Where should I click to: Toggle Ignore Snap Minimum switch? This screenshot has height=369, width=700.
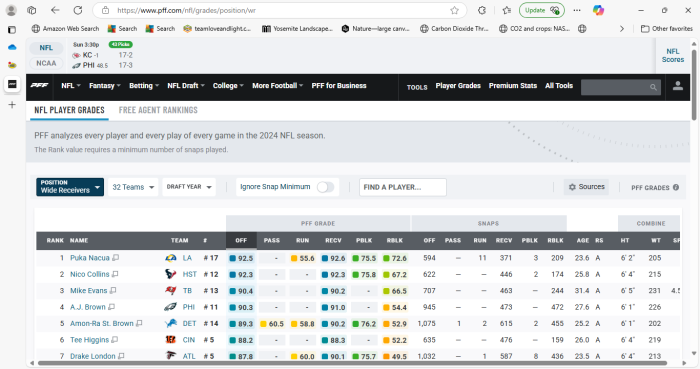point(325,187)
